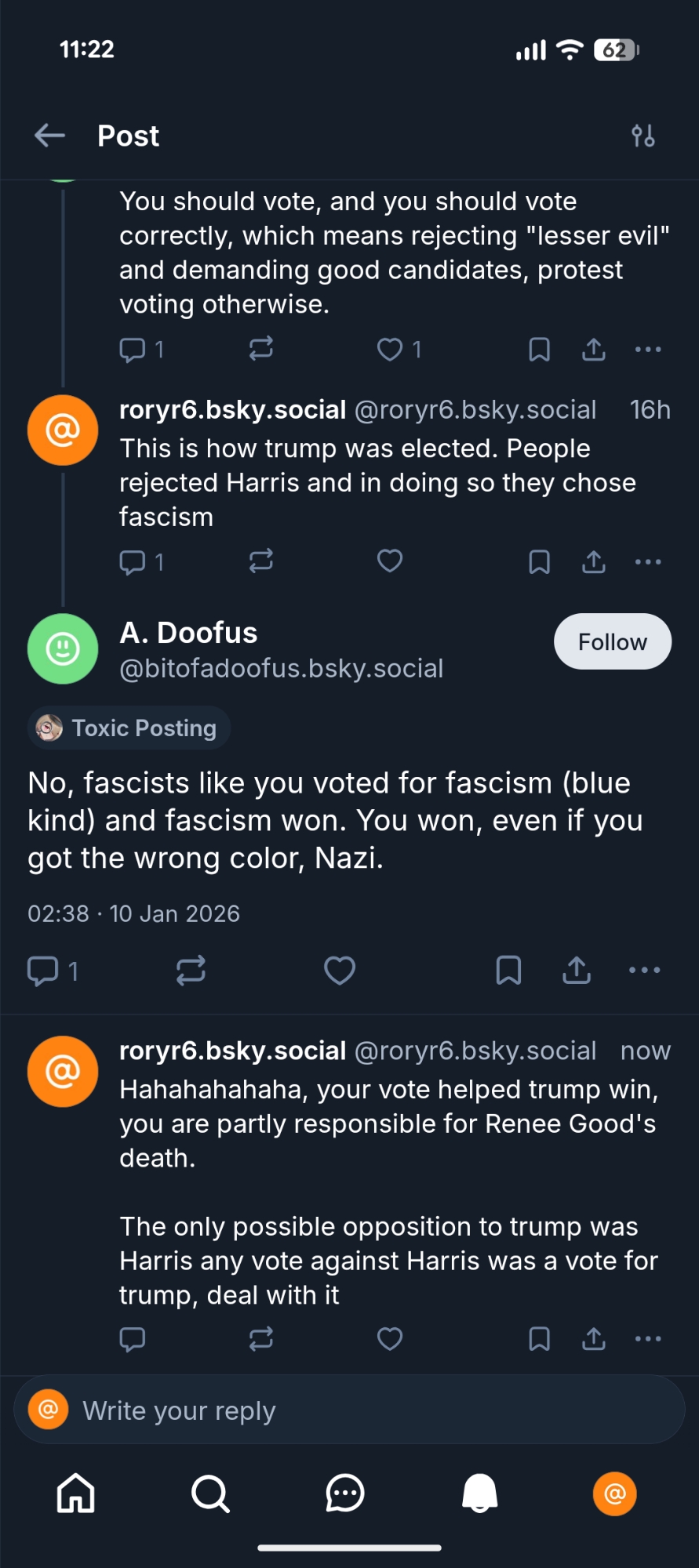Like the "This is how trump was elected" reply

tap(390, 561)
